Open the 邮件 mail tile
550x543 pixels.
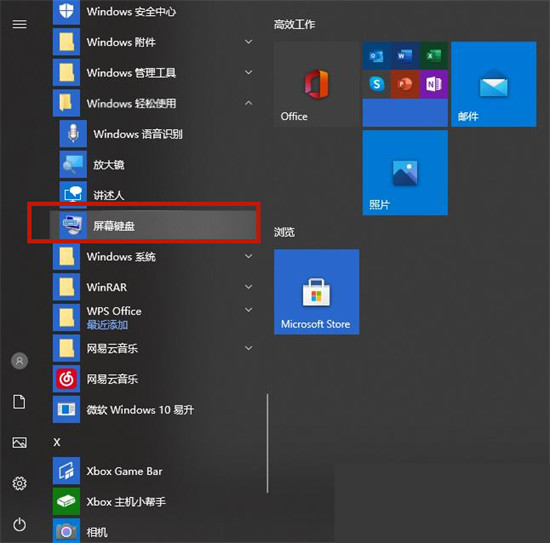pyautogui.click(x=494, y=84)
